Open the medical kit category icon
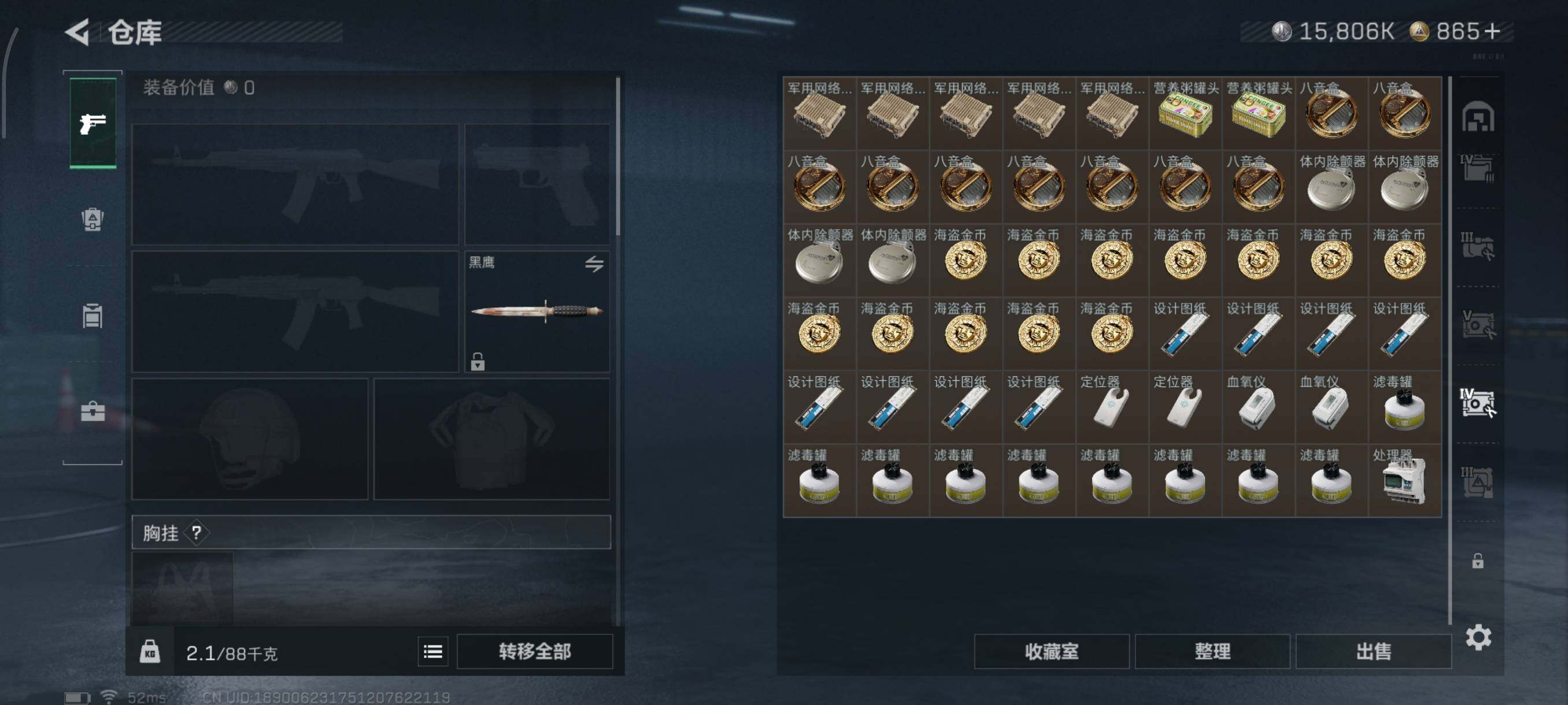Screen dimensions: 1568x705 click(93, 411)
